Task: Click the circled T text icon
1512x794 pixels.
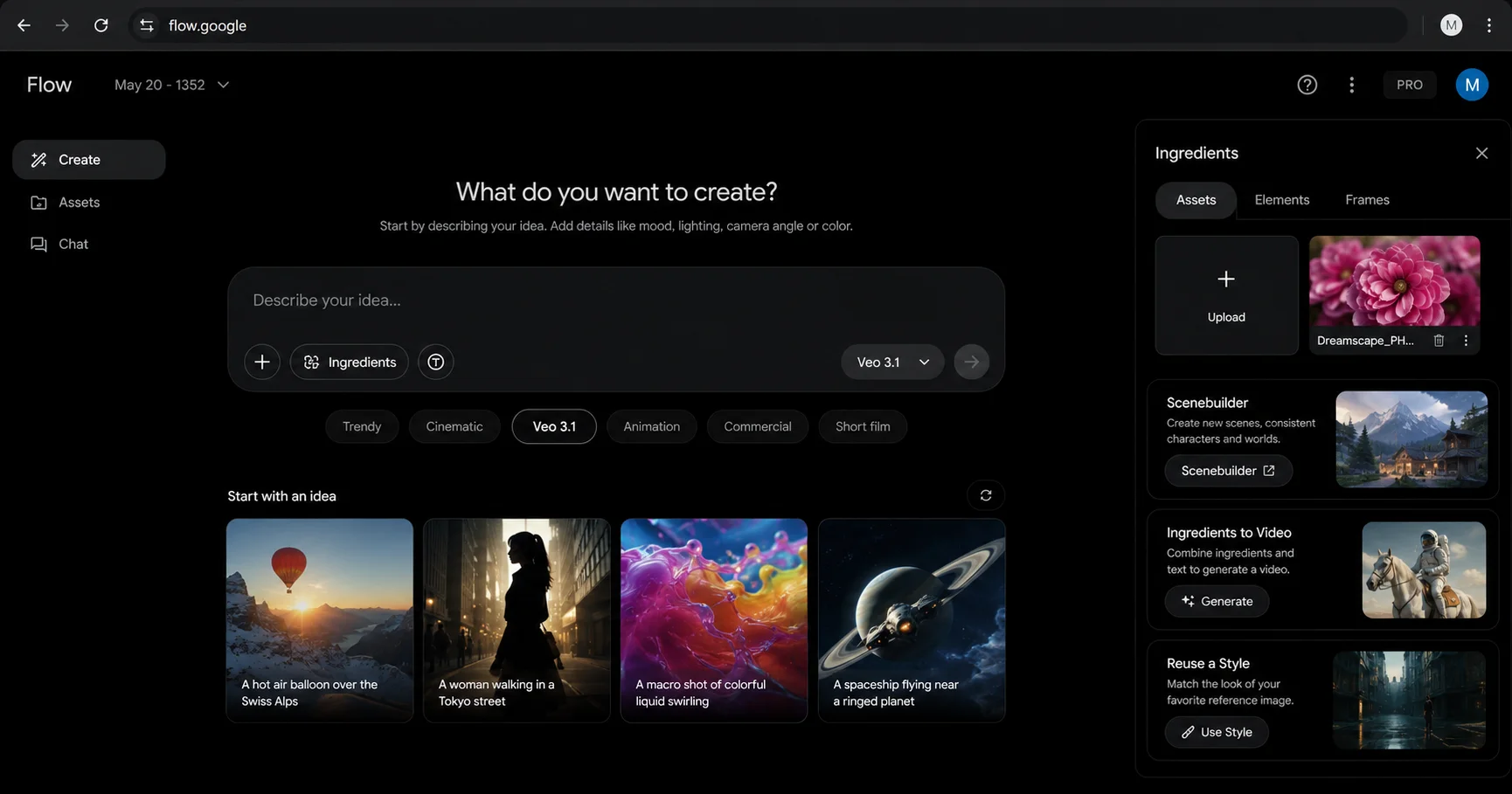Action: coord(435,362)
